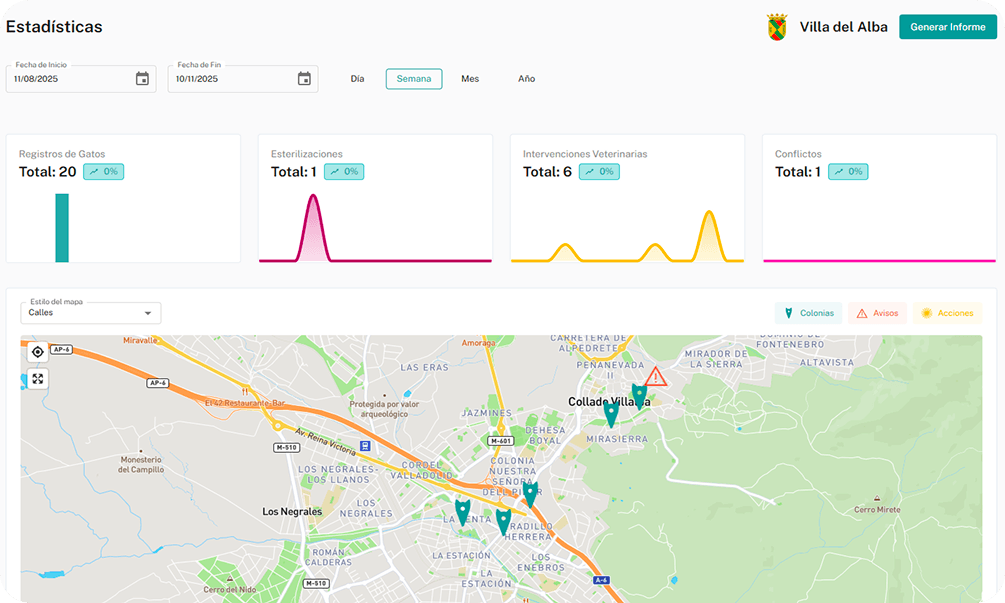
Task: Select the colony pin near Collado Villalba label
Action: tap(639, 395)
